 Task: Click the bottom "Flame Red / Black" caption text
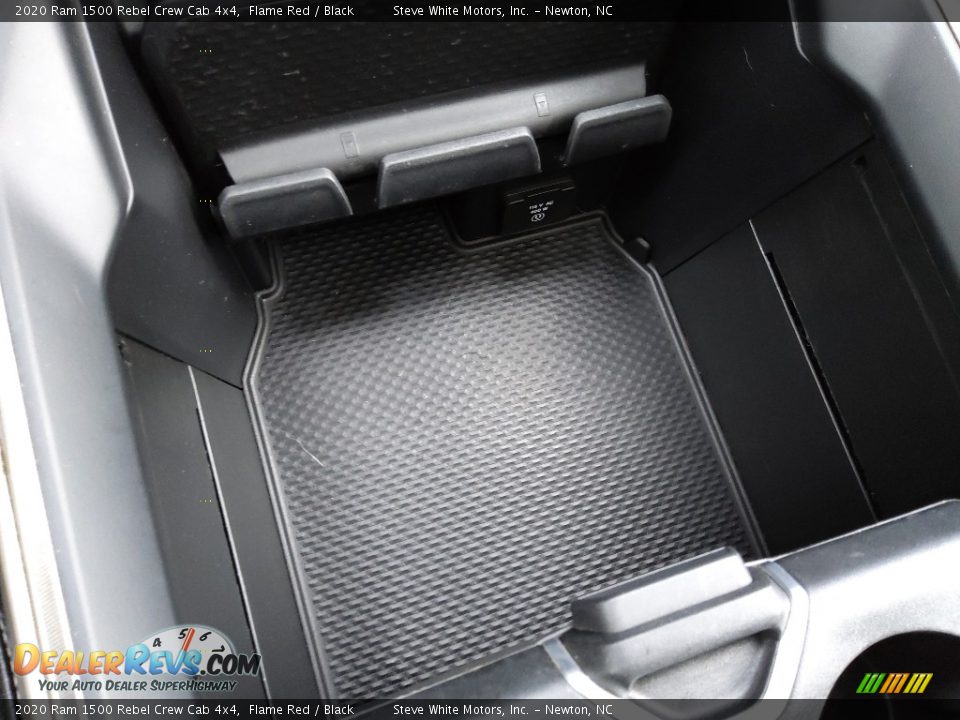tap(301, 709)
